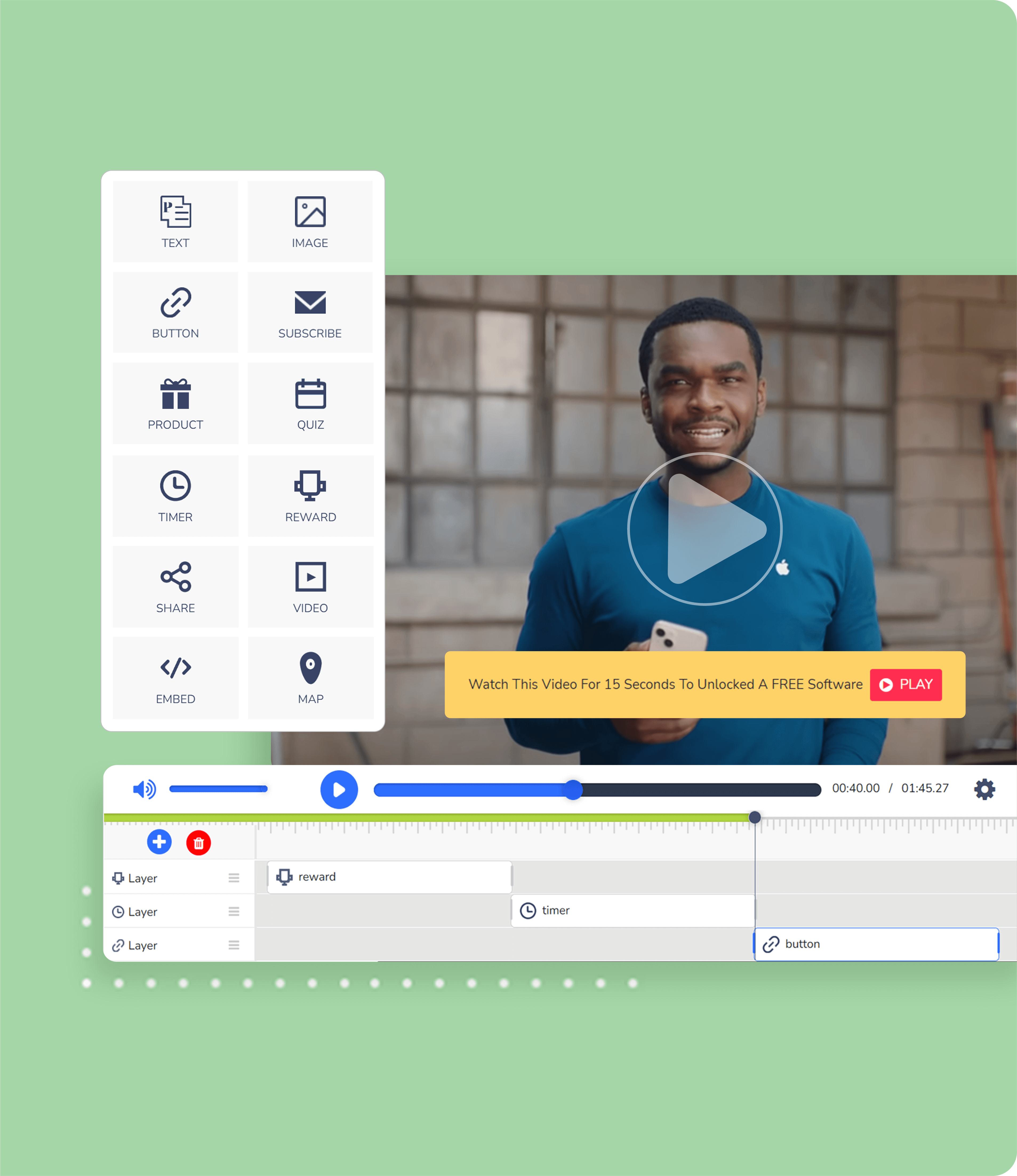
Task: Insert a REWARD trophy element
Action: pos(310,496)
